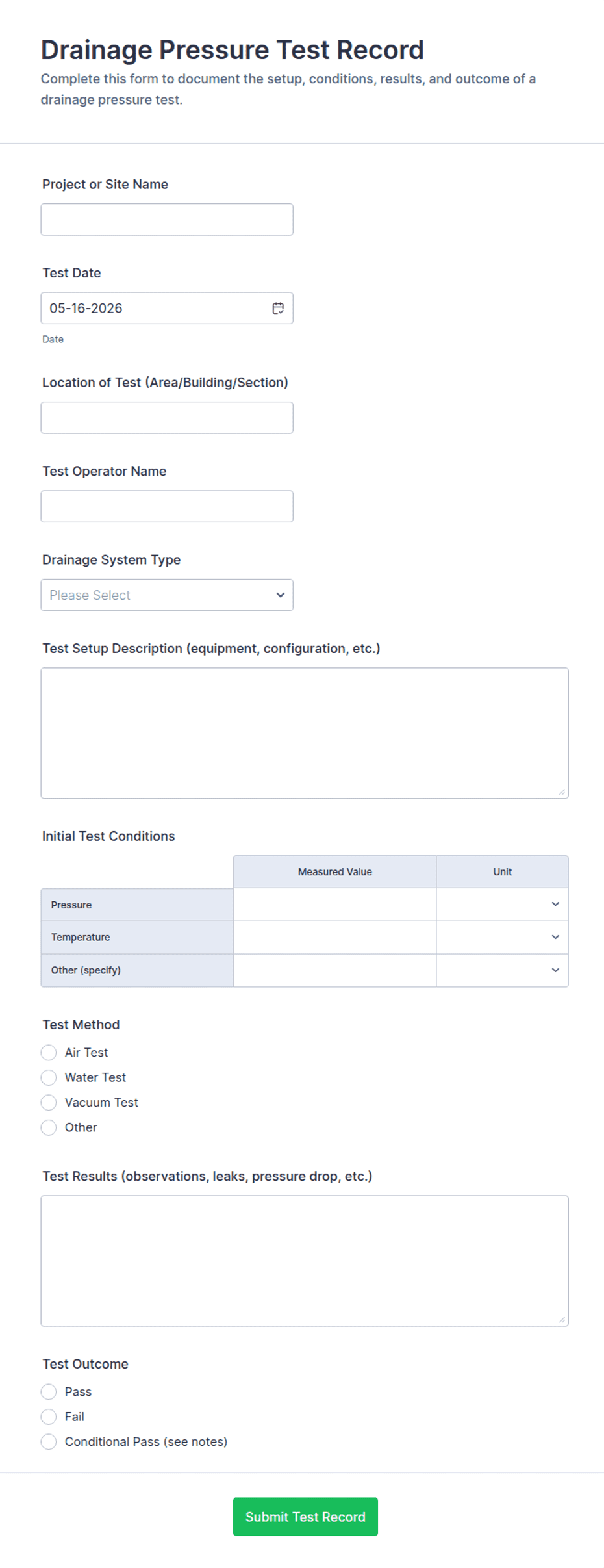Select the Fail outcome radio
This screenshot has height=1568, width=604.
click(49, 1417)
